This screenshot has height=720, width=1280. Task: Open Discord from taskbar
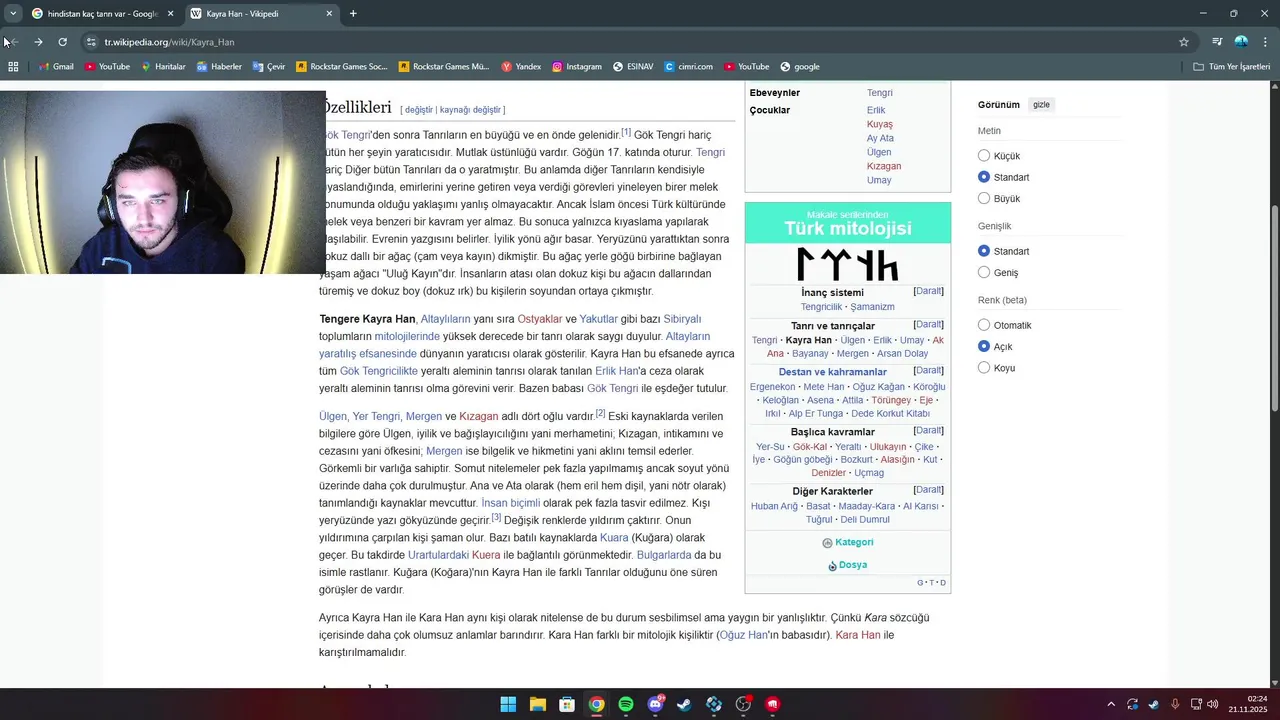(656, 704)
